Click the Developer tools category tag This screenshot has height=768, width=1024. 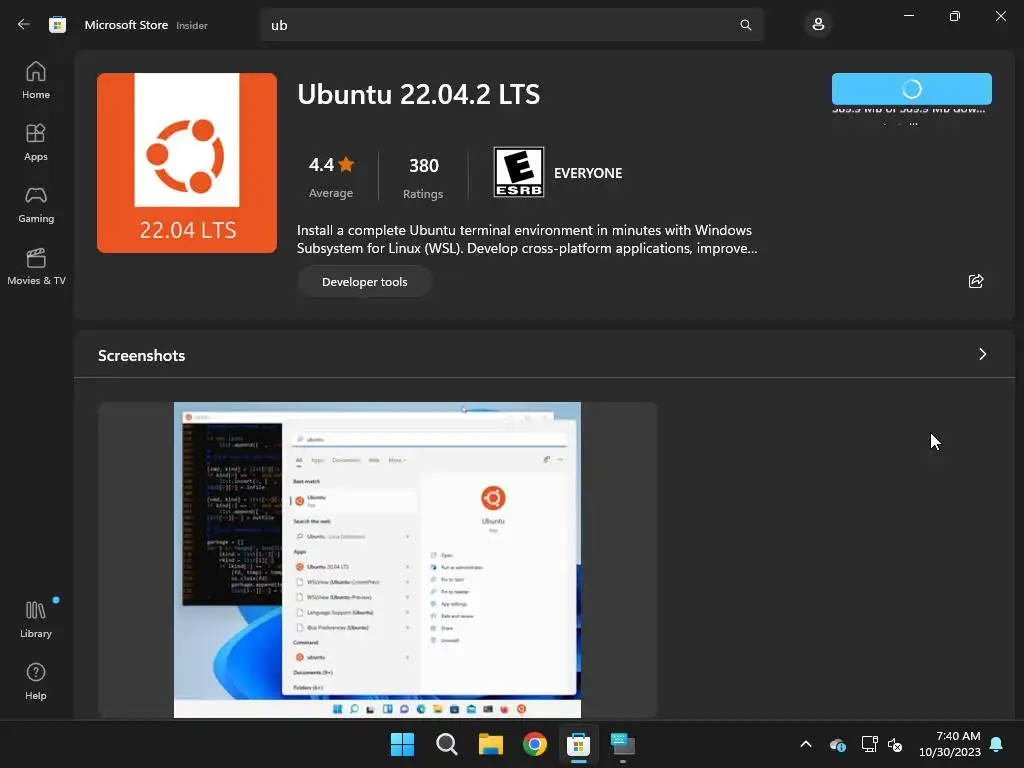point(364,281)
